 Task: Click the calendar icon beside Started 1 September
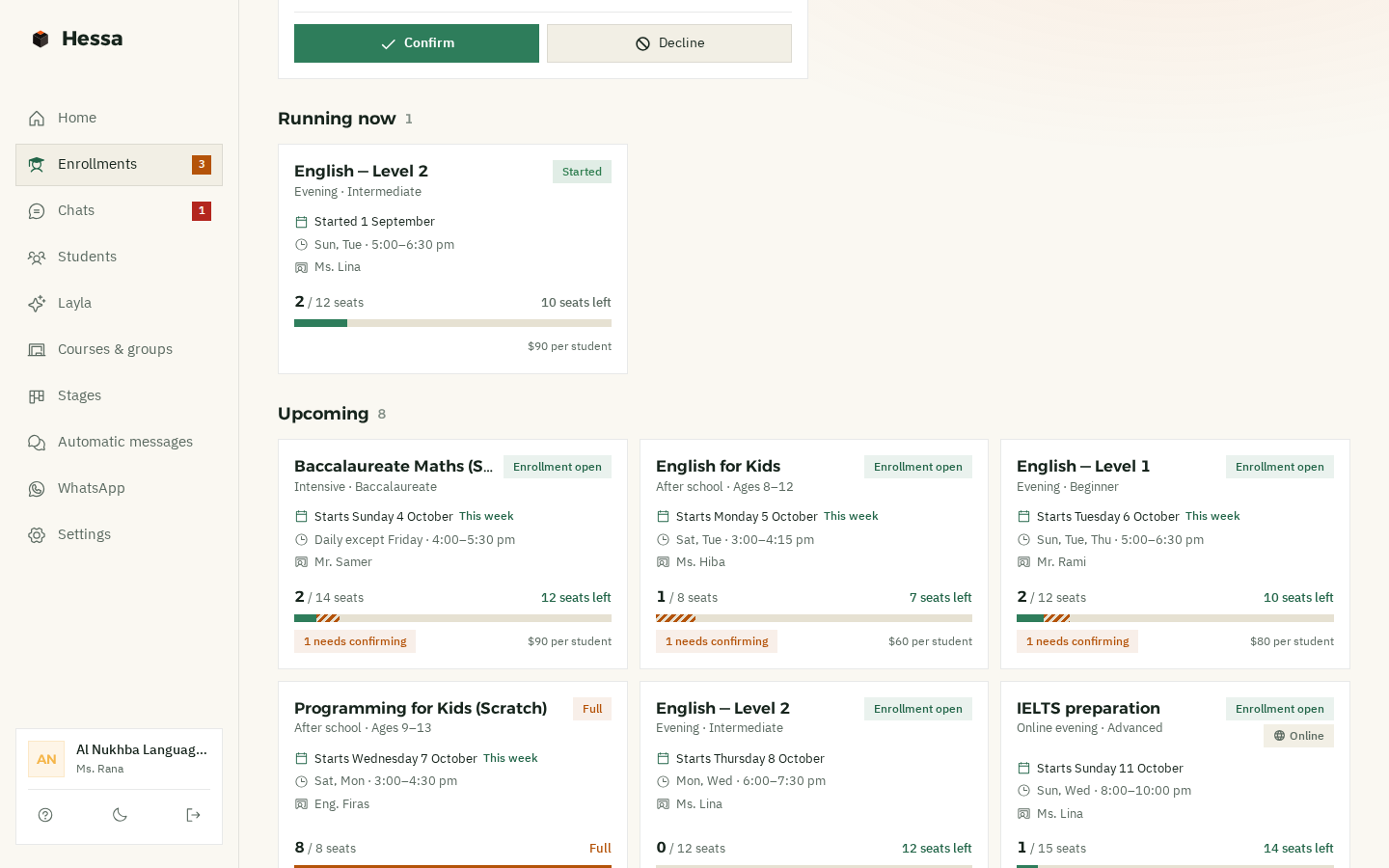(x=301, y=222)
